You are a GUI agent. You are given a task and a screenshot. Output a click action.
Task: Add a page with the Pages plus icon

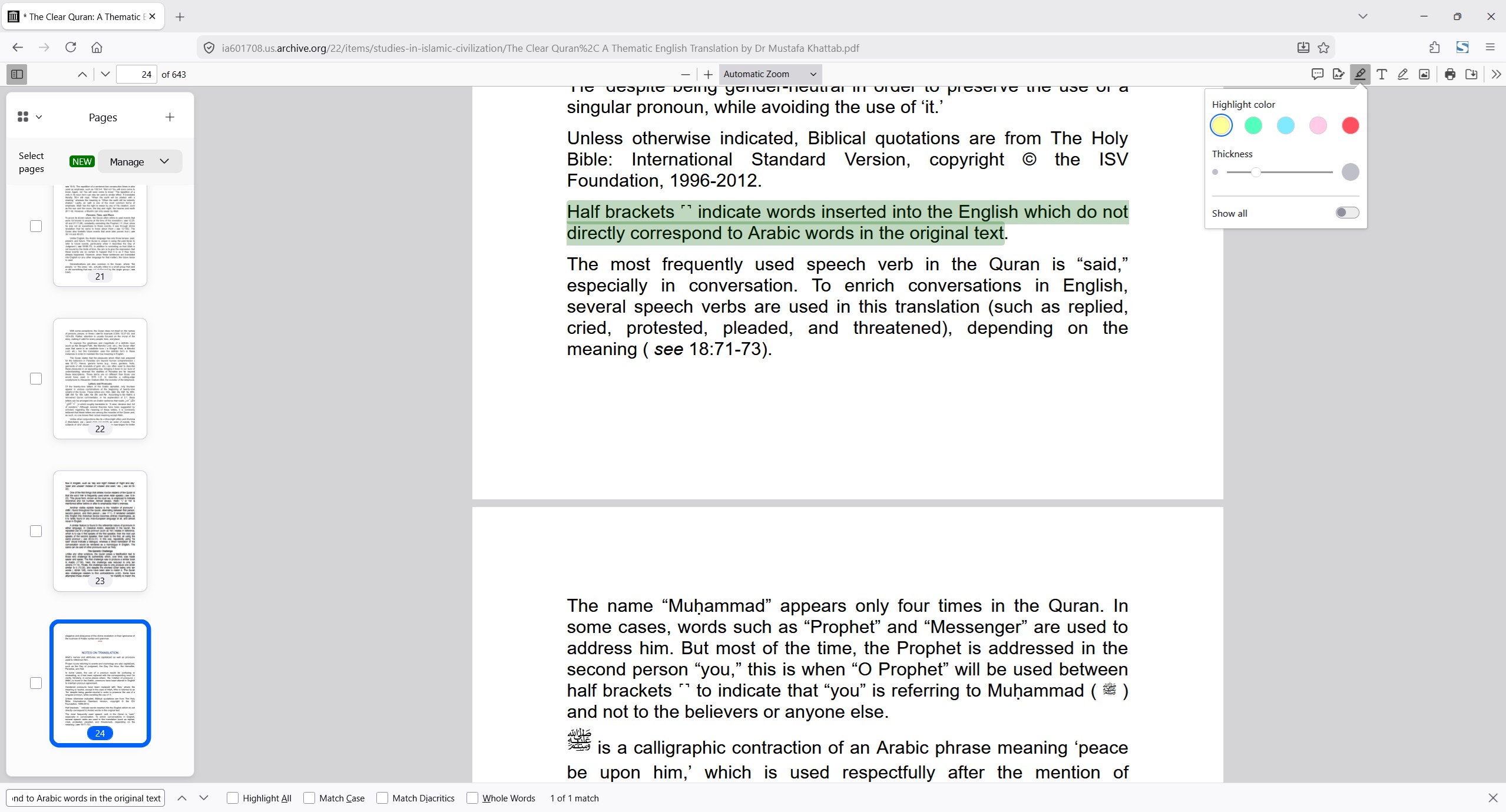pos(170,117)
